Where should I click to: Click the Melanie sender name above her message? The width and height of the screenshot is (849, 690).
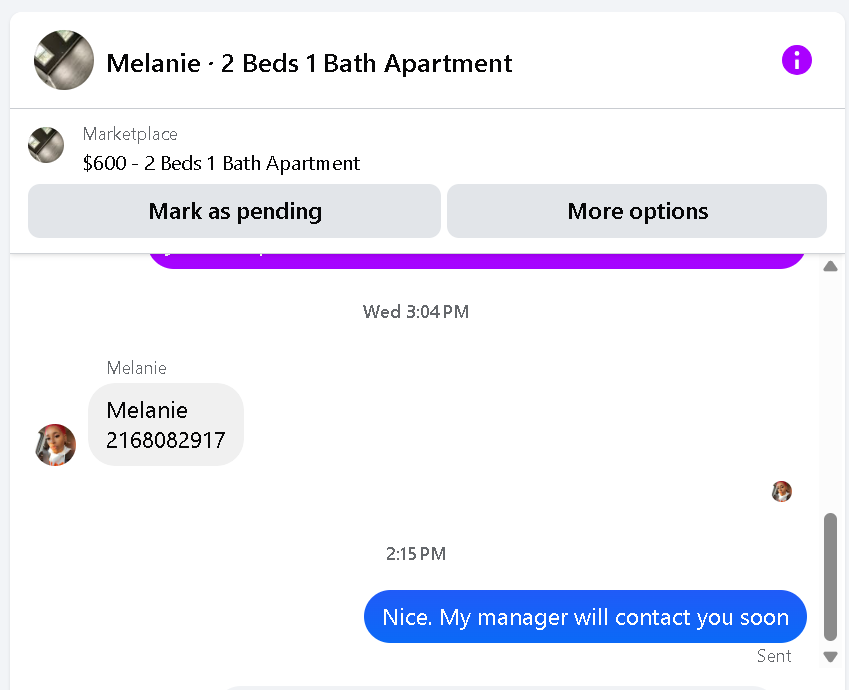[x=137, y=368]
